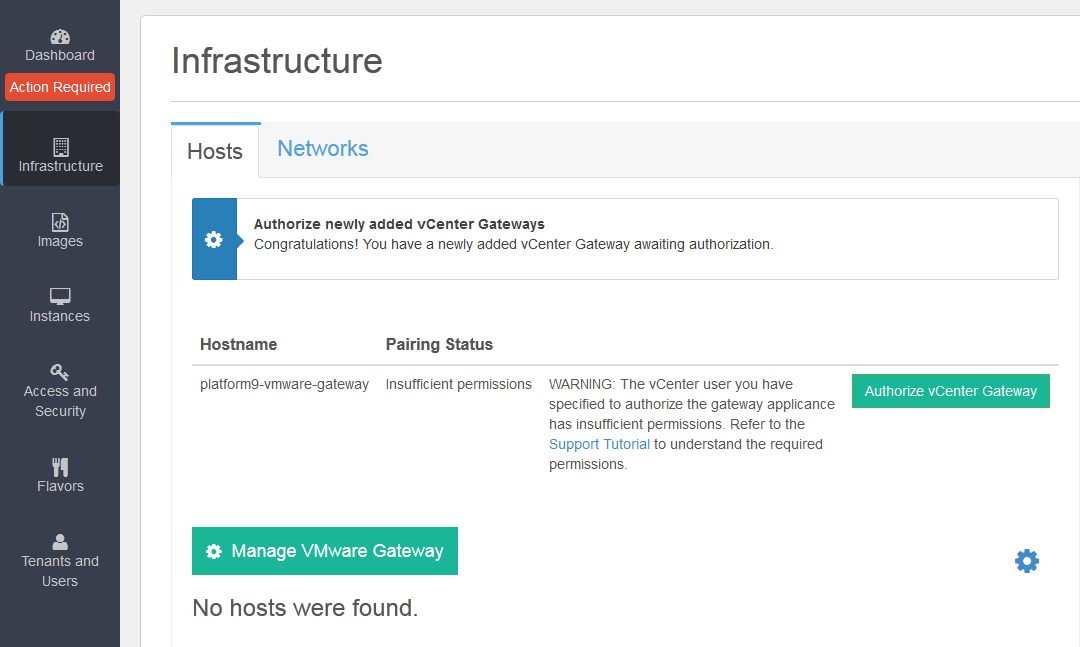
Task: Go to Flavors via the cutlery icon
Action: 60,467
